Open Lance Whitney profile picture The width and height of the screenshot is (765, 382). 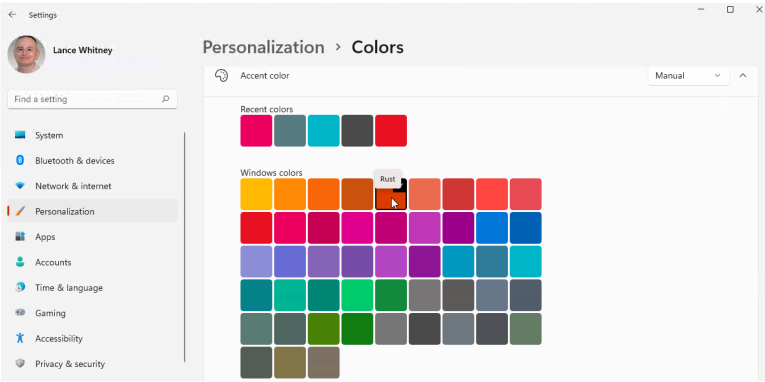point(26,54)
